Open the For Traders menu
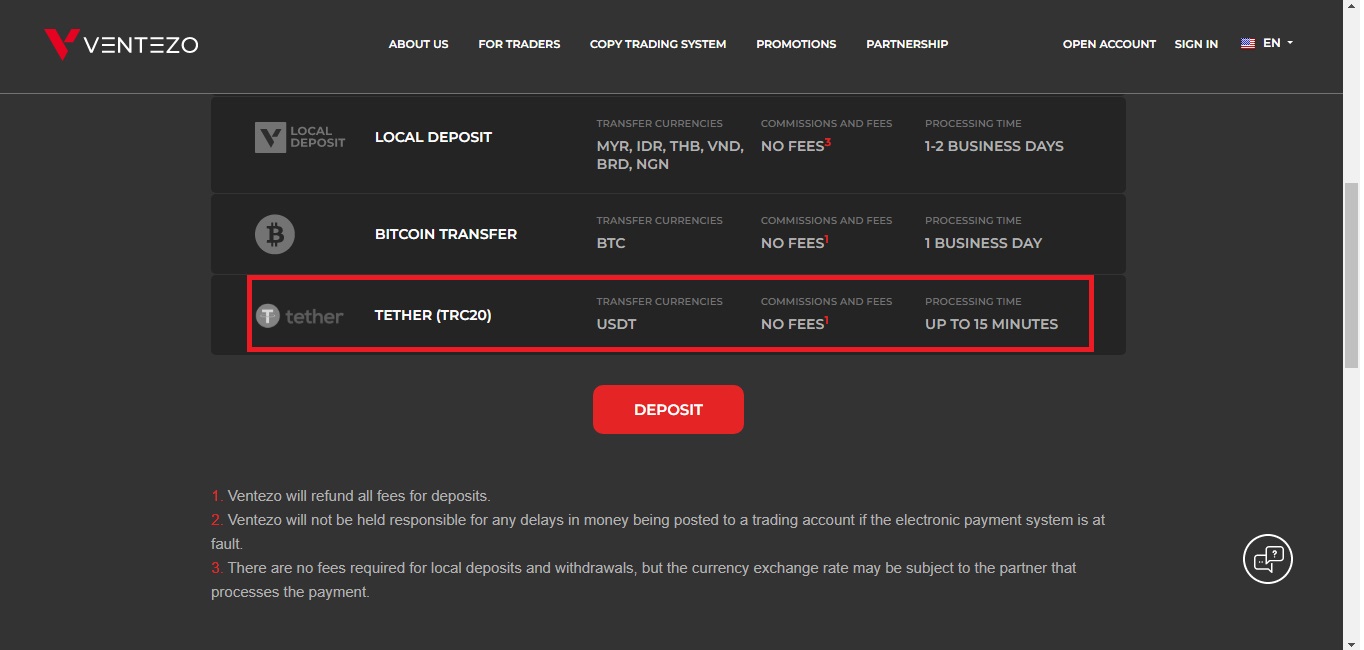 point(519,44)
